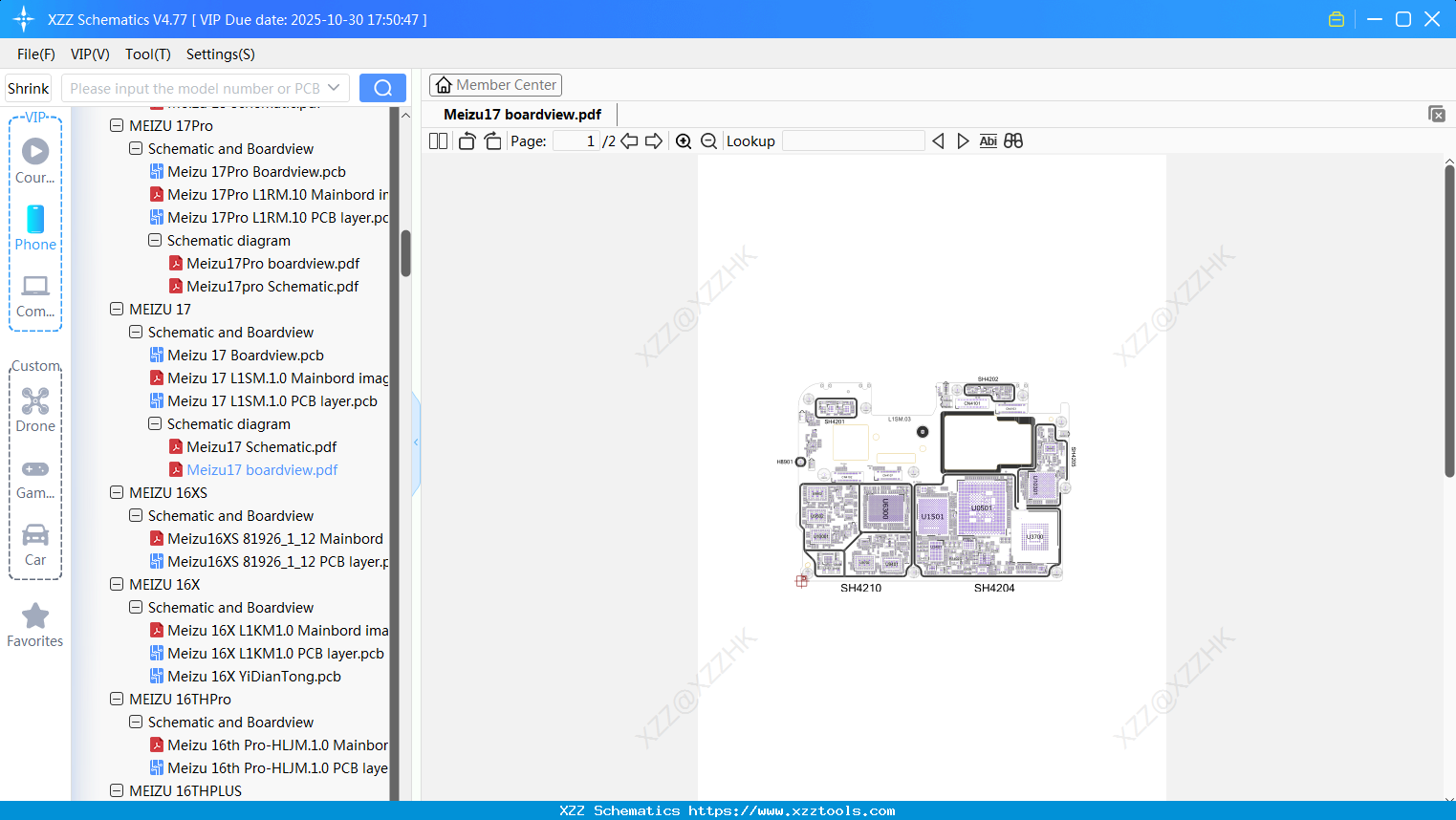Open the Drone category
Screen dimensions: 1456x820
(35, 409)
